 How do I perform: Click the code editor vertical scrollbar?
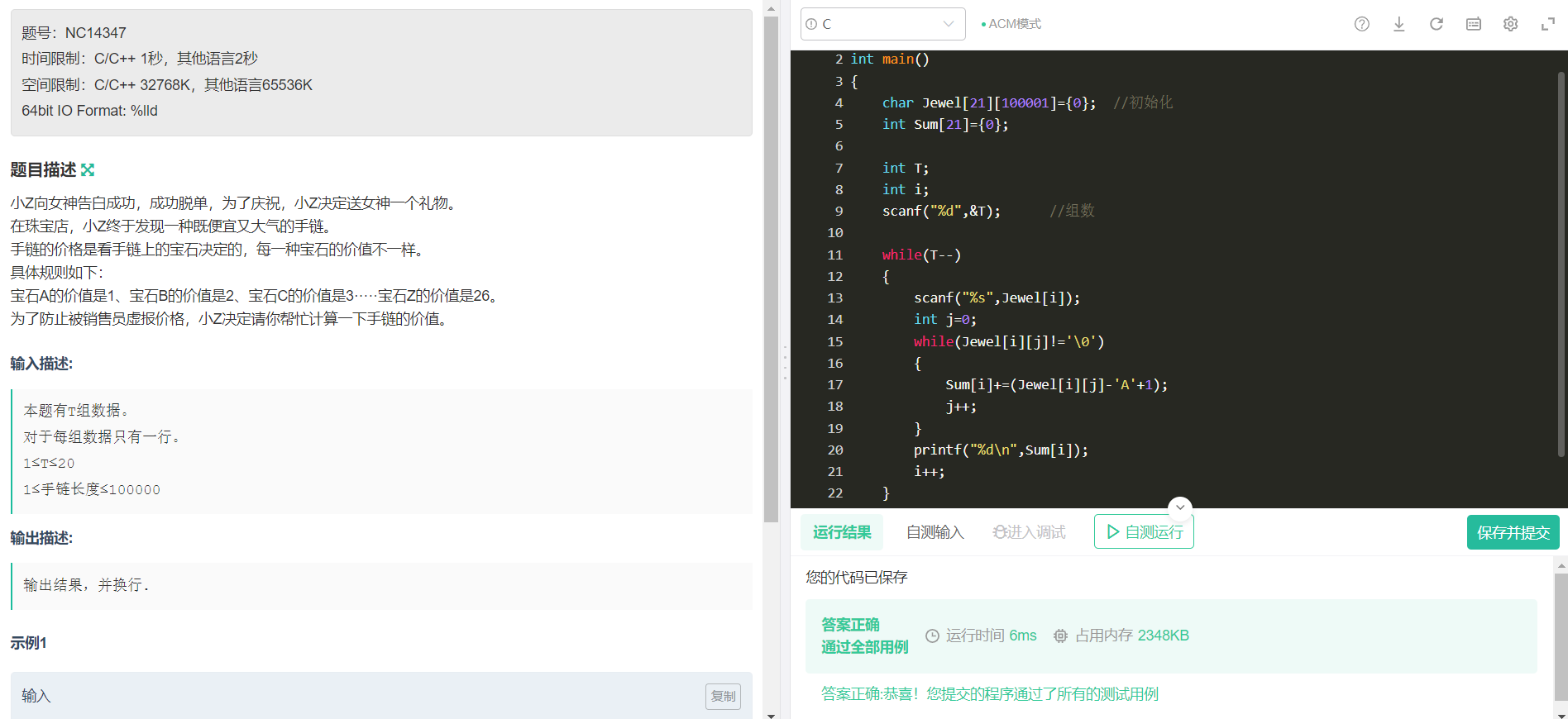tap(1561, 264)
